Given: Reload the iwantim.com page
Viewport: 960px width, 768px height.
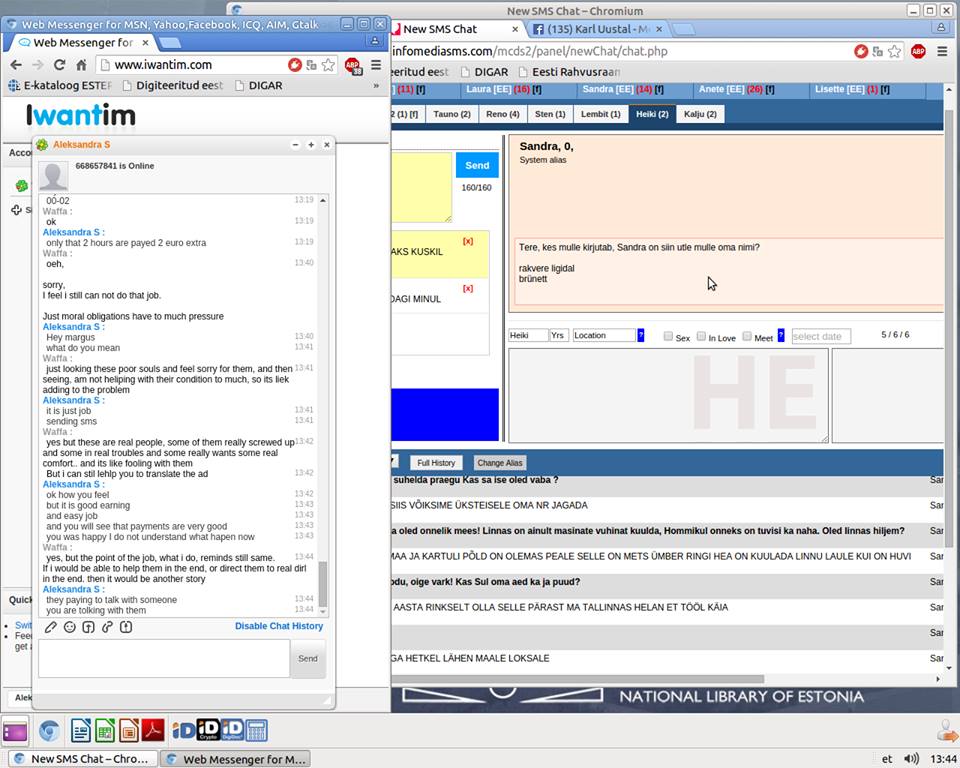Looking at the screenshot, I should (x=59, y=65).
